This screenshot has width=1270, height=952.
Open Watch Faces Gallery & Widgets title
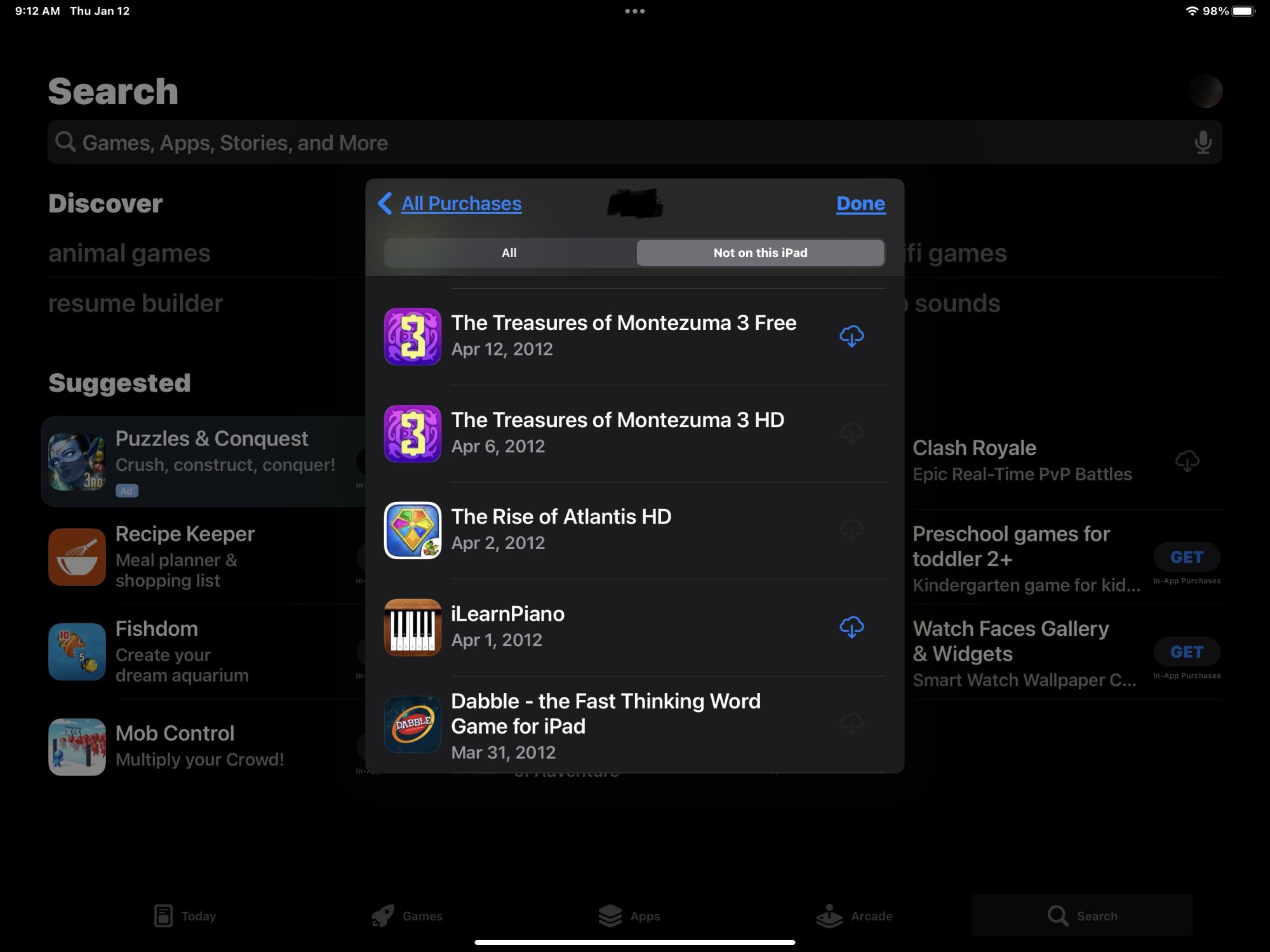coord(1010,641)
